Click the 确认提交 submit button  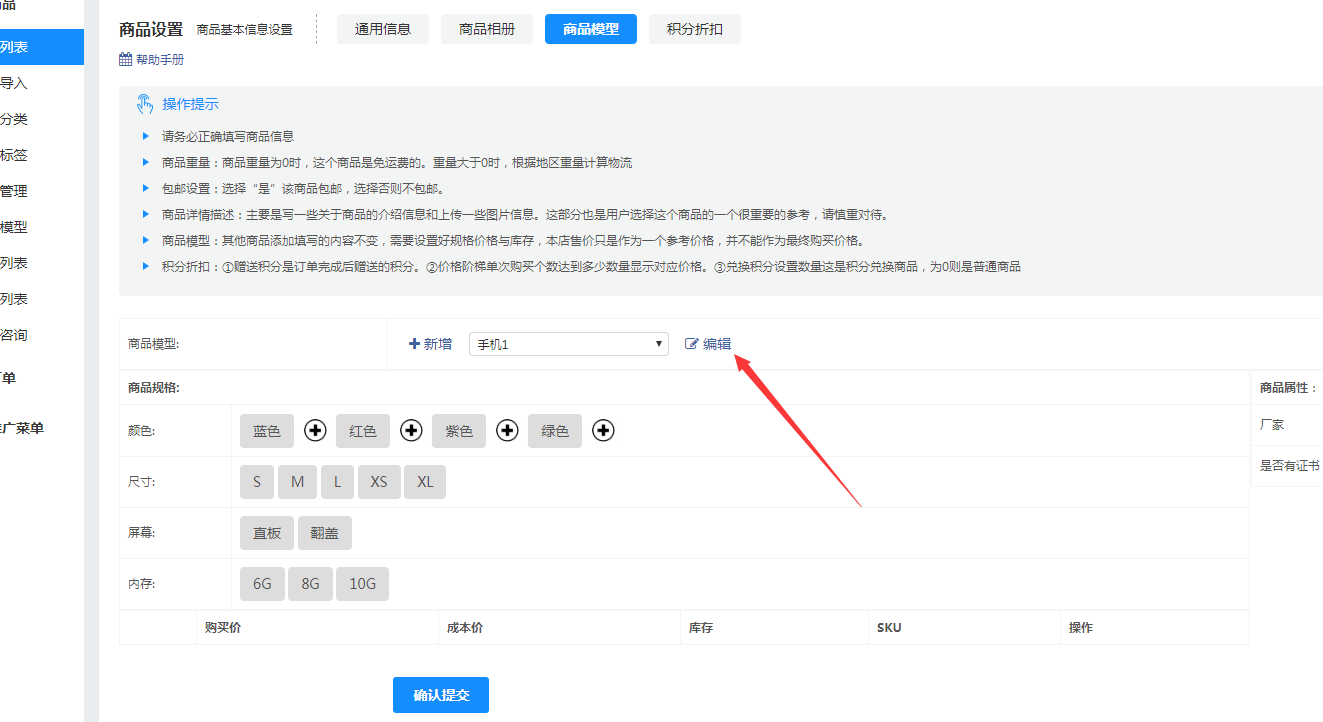click(440, 694)
